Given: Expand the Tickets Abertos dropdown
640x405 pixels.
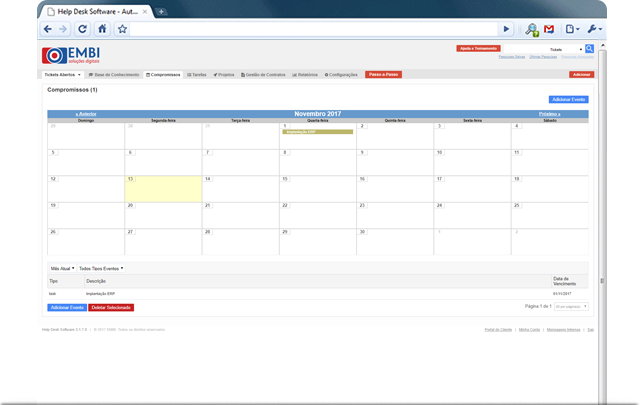Looking at the screenshot, I should (62, 75).
